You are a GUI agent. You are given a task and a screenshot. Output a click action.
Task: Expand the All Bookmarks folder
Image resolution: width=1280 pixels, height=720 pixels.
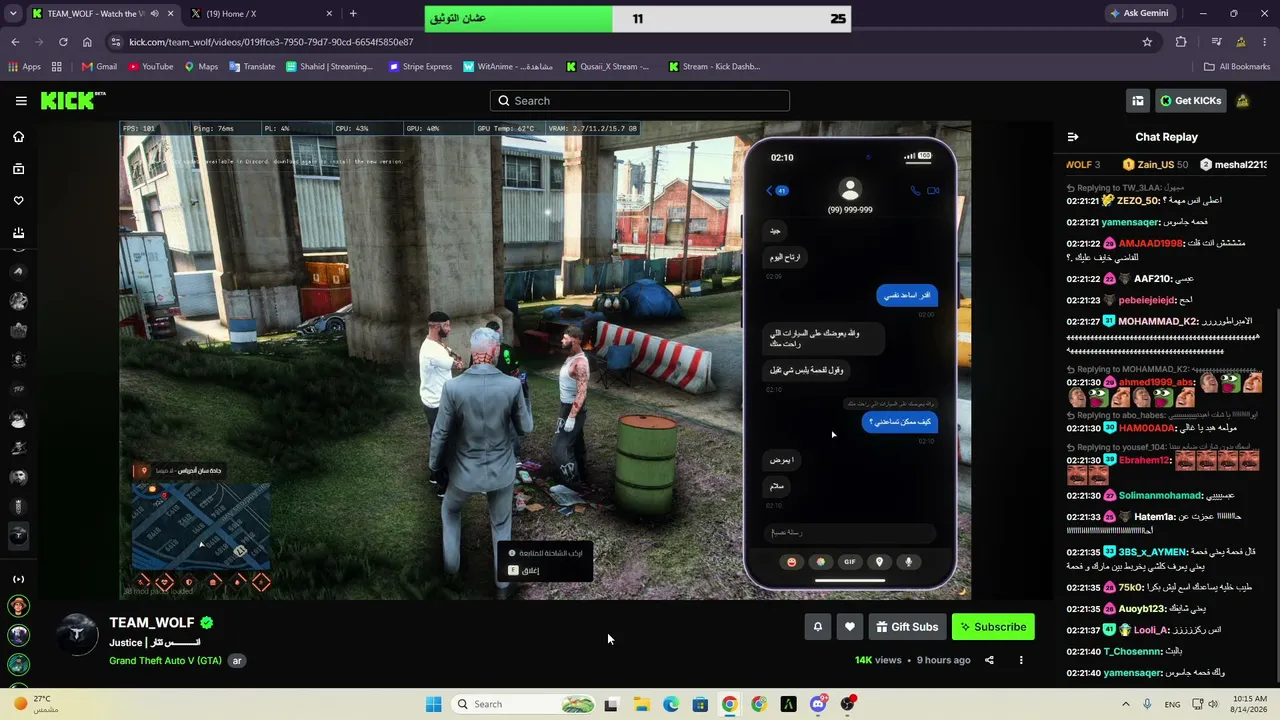pos(1237,67)
